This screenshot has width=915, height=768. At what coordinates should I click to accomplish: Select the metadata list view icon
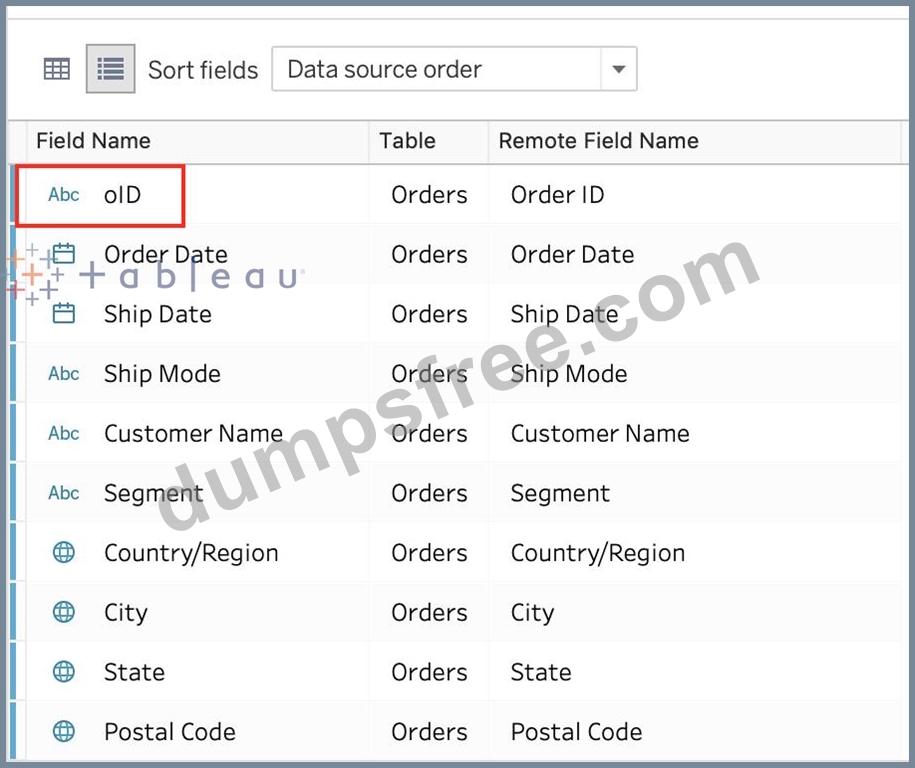point(110,69)
